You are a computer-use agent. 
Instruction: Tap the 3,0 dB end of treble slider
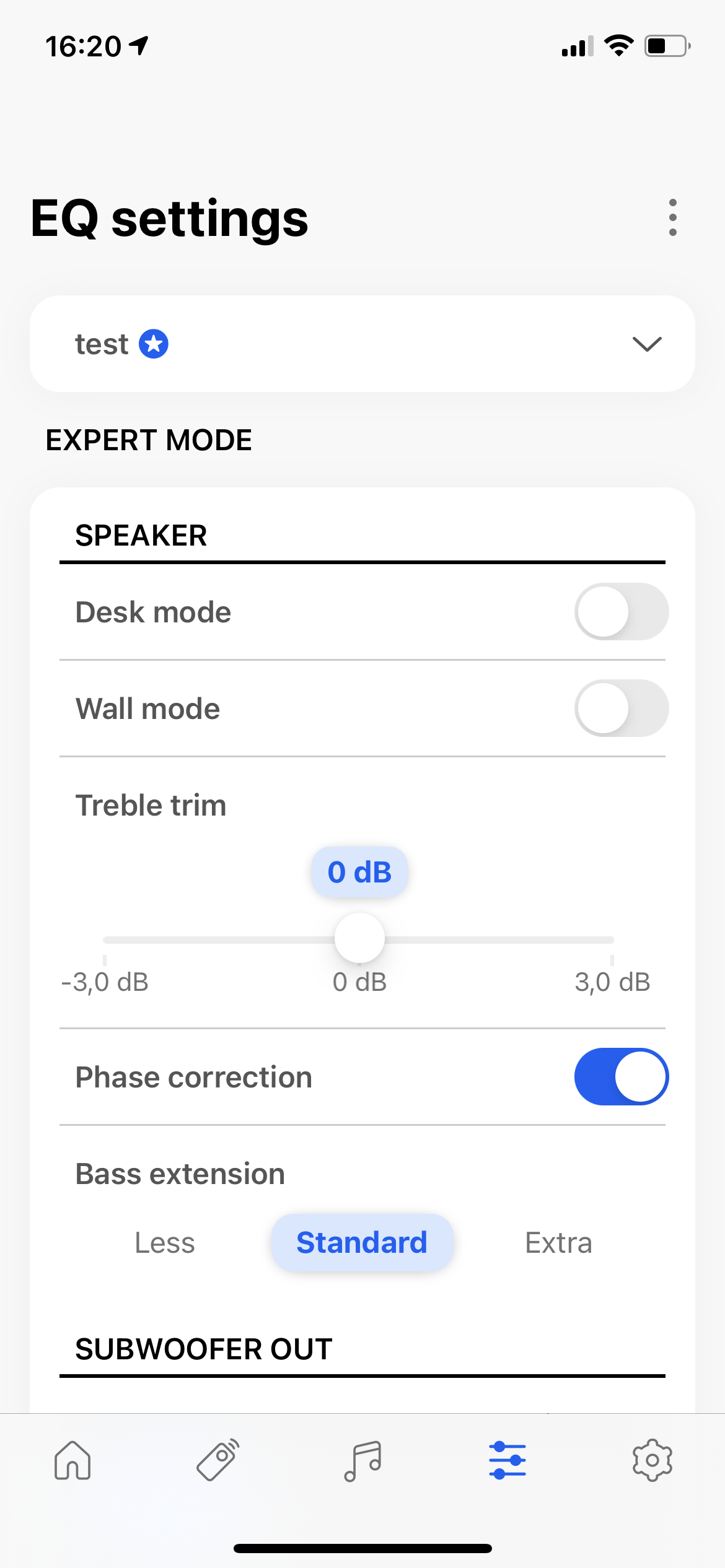click(x=612, y=940)
